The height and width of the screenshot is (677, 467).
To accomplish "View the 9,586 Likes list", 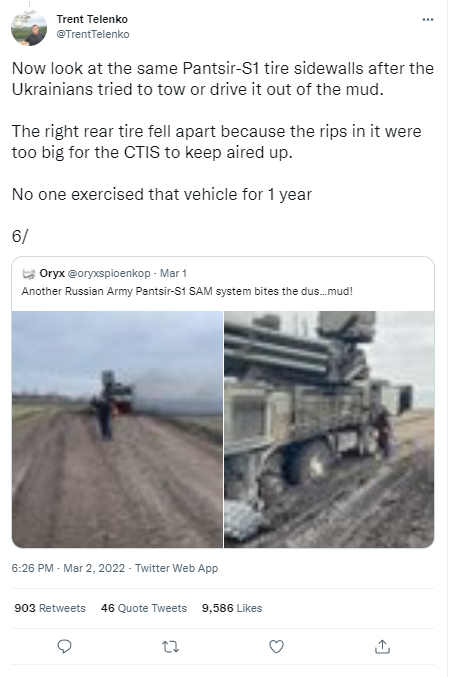I will point(232,608).
